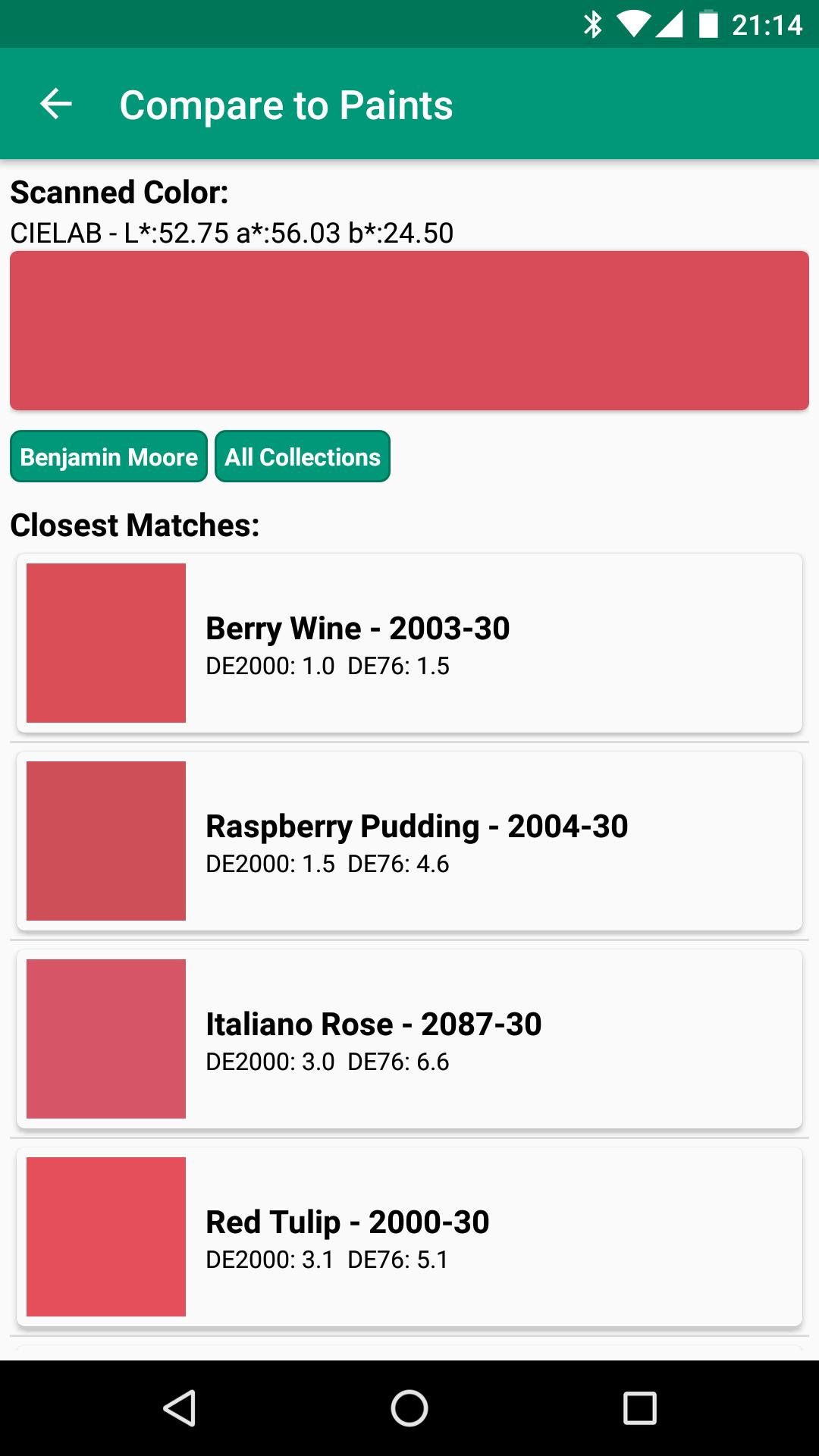Tap the Bluetooth status icon
The image size is (819, 1456).
pyautogui.click(x=592, y=24)
